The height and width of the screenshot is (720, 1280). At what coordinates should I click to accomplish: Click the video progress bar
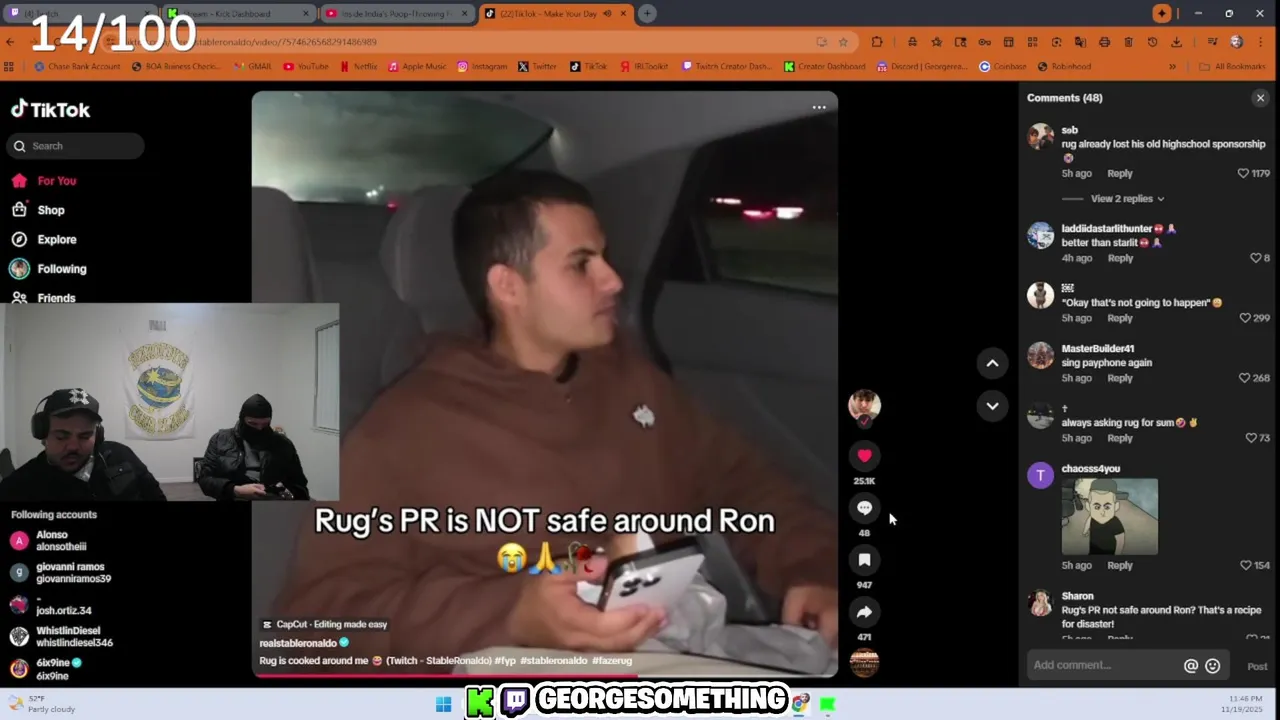545,675
